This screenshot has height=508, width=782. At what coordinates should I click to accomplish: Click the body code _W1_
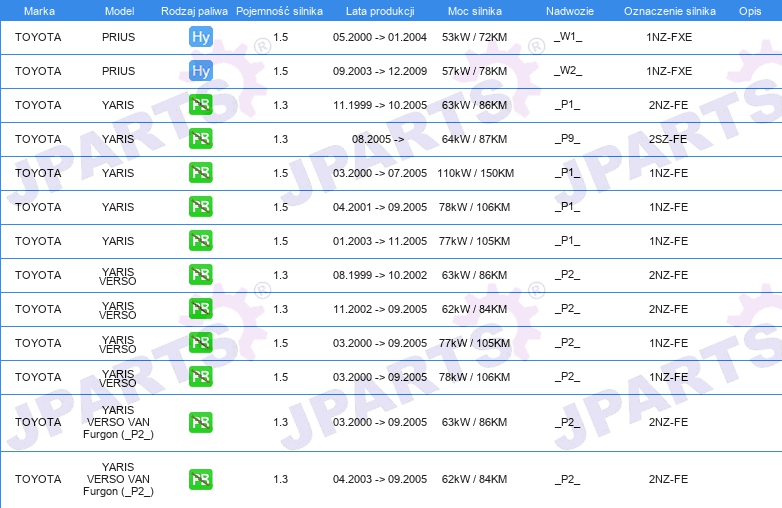pyautogui.click(x=568, y=36)
